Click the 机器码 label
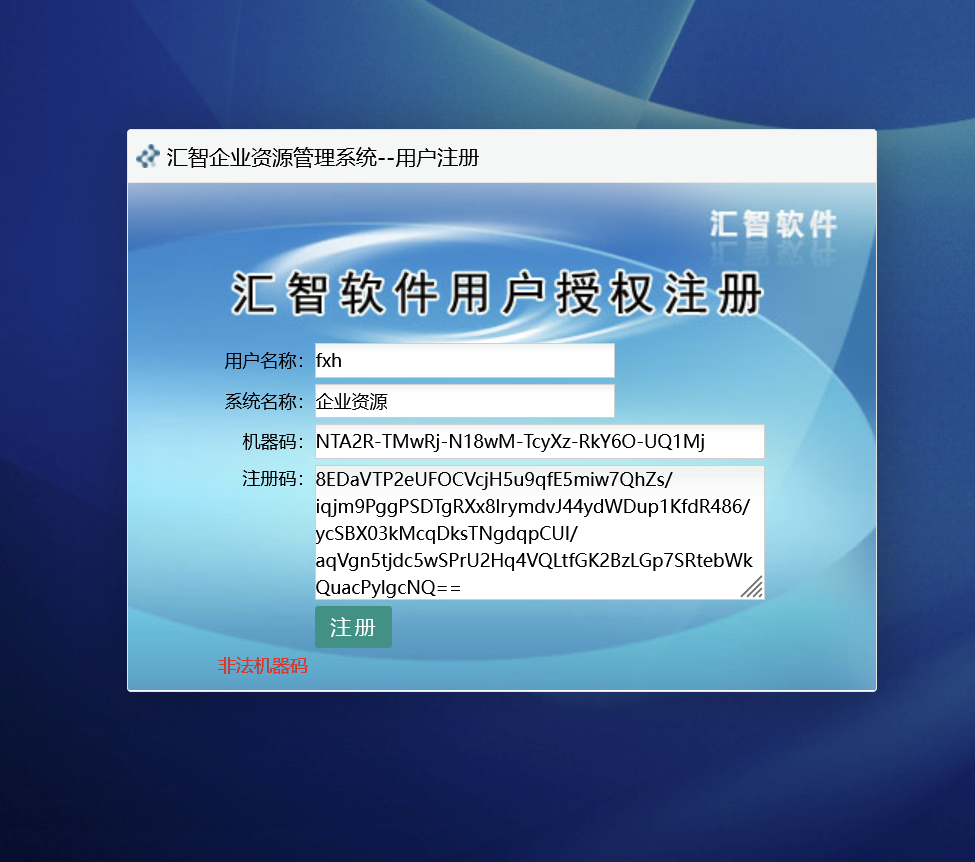975x862 pixels. (x=273, y=442)
